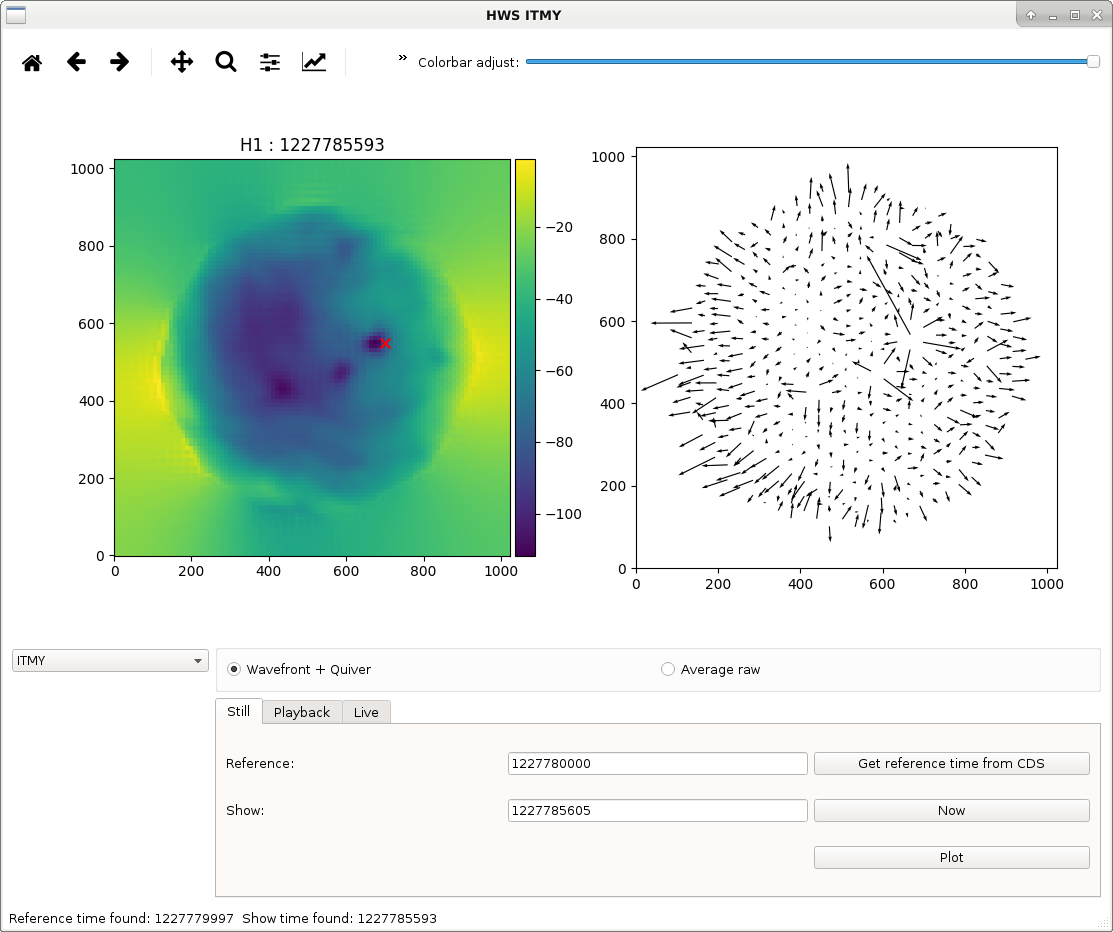Expand the toolbar overflow chevron
1113x932 pixels.
pos(402,58)
